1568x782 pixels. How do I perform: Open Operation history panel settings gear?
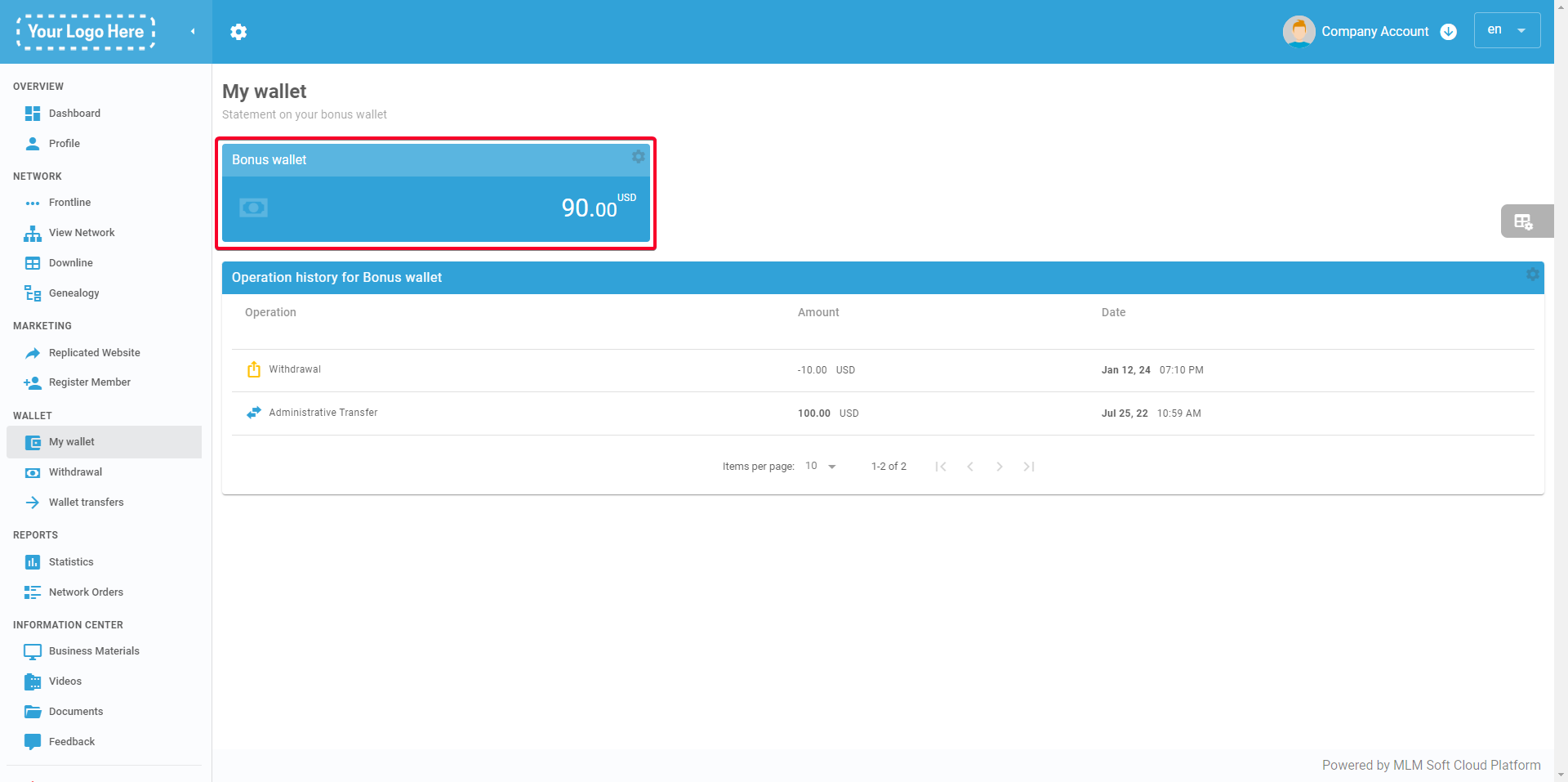[x=1532, y=275]
